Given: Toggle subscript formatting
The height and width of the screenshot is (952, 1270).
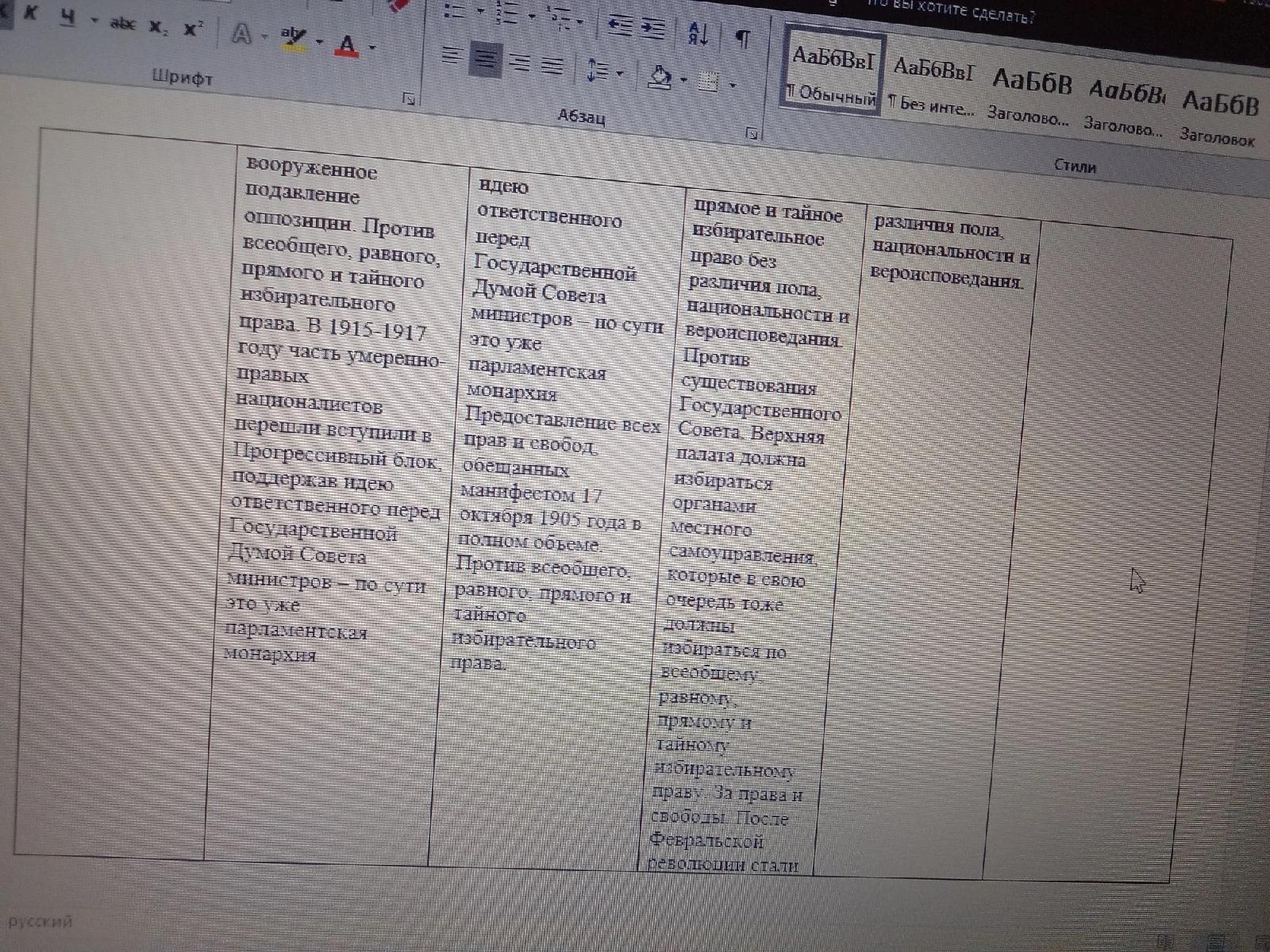Looking at the screenshot, I should pos(158,27).
